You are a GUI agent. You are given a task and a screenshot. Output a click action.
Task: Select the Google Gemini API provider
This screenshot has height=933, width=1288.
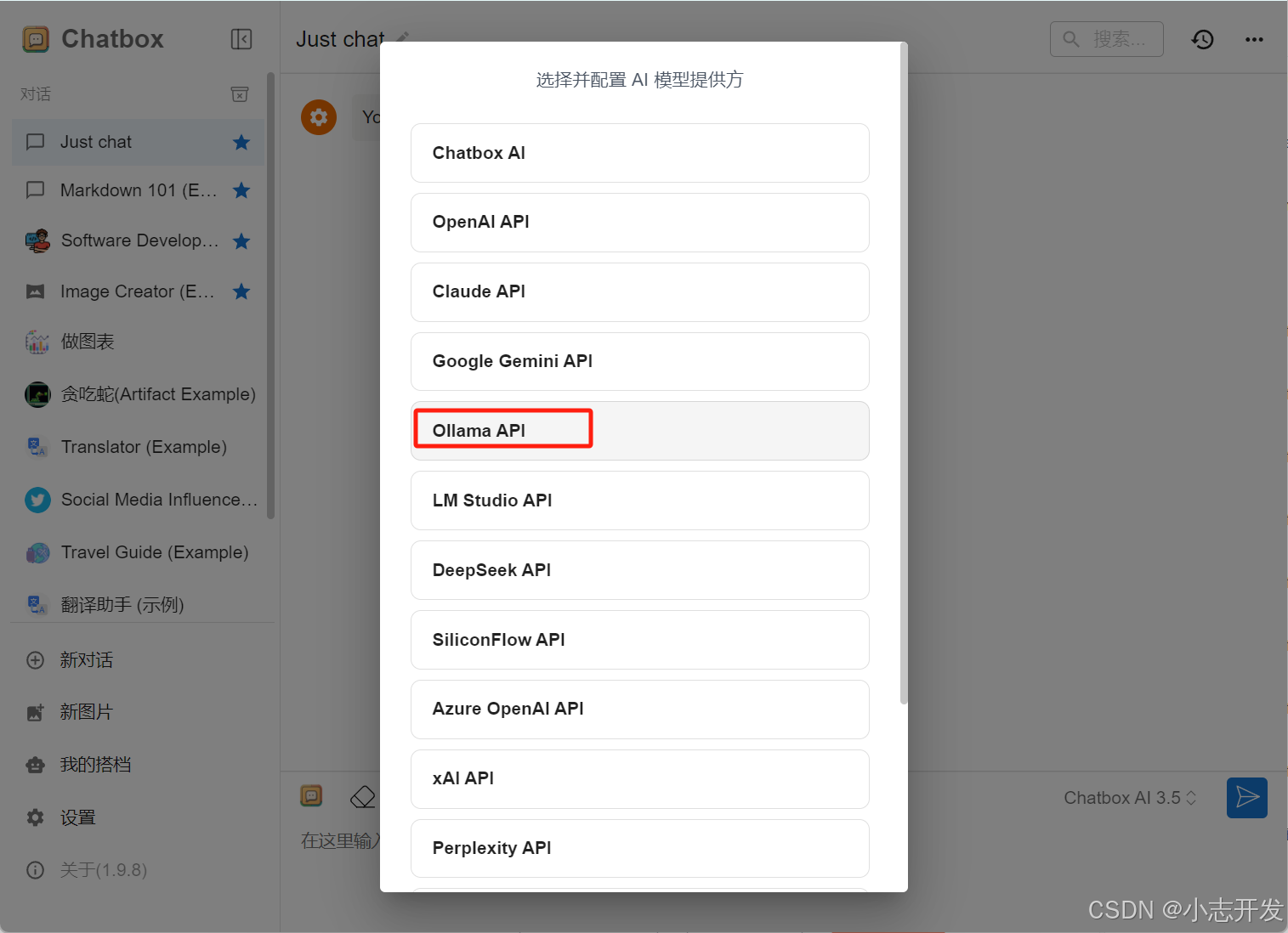pyautogui.click(x=640, y=362)
